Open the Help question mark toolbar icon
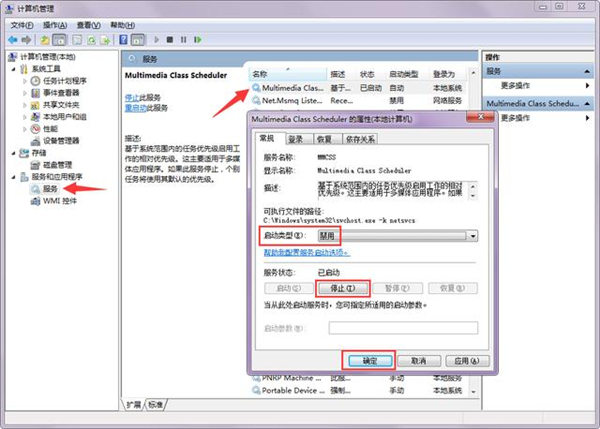 pos(123,40)
